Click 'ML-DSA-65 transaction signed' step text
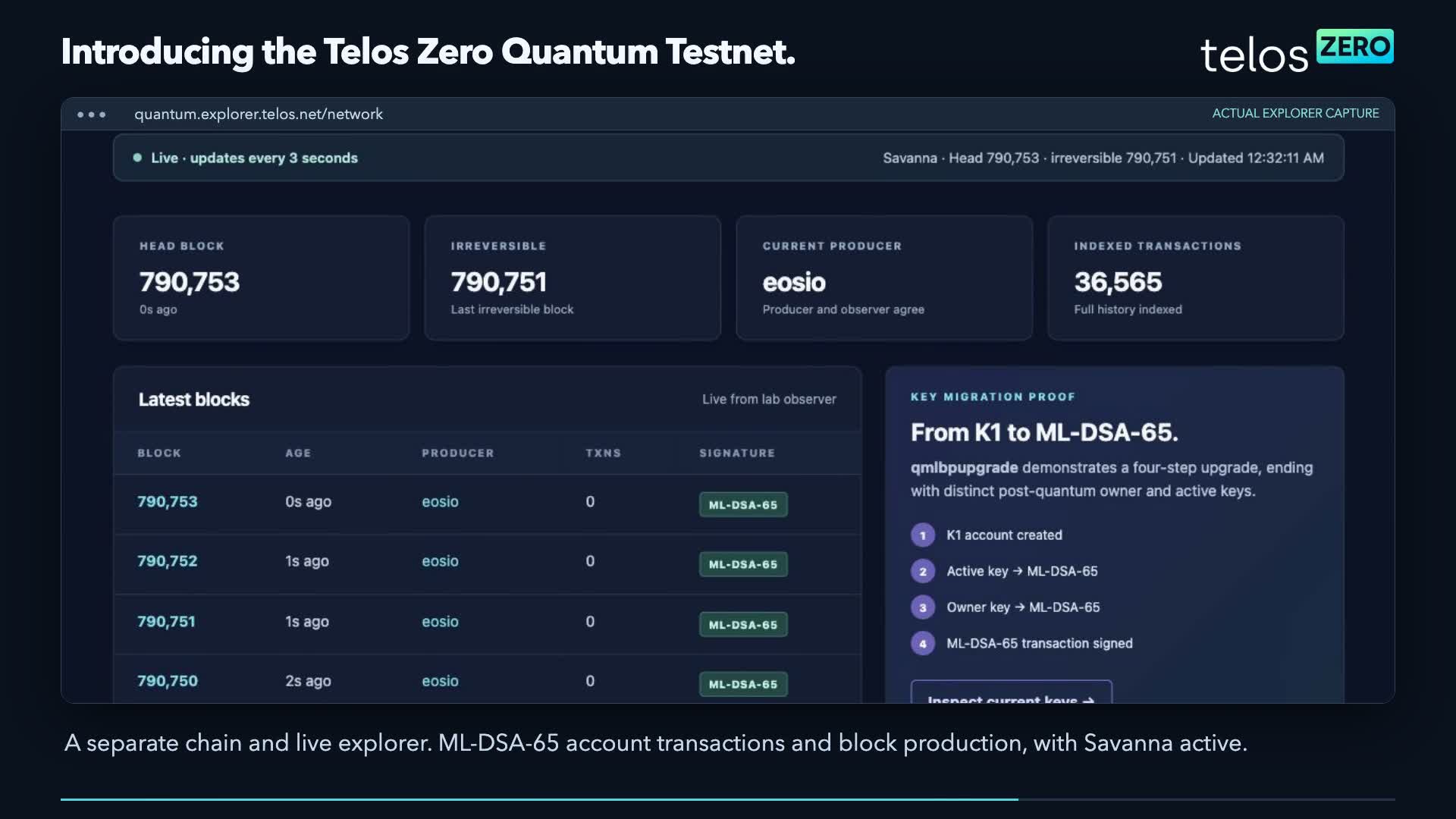1456x819 pixels. coord(1040,644)
